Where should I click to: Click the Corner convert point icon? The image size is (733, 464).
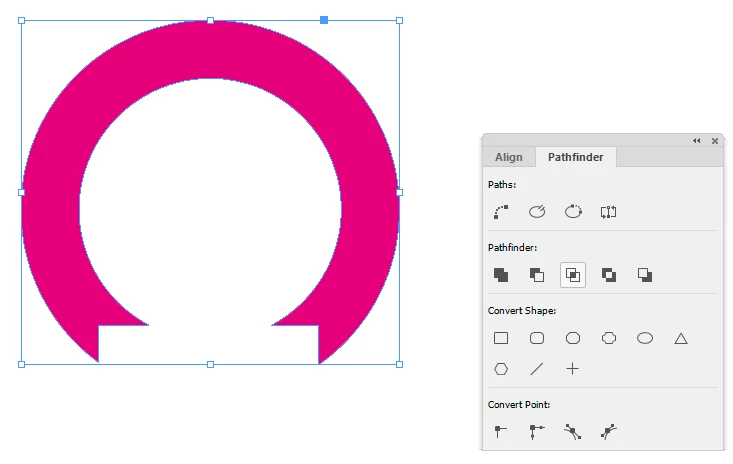click(537, 431)
